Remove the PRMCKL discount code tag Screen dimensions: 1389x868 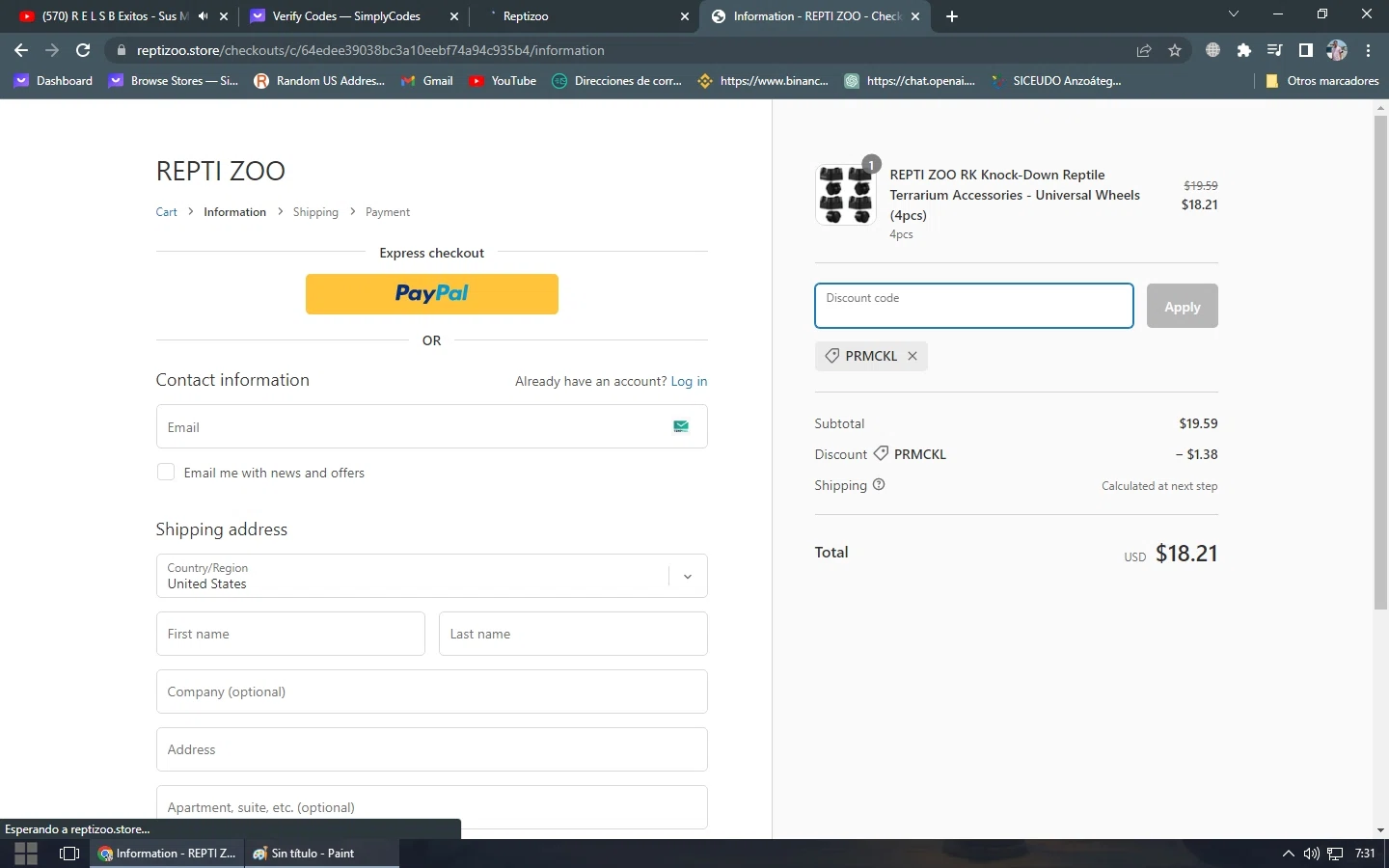tap(912, 356)
